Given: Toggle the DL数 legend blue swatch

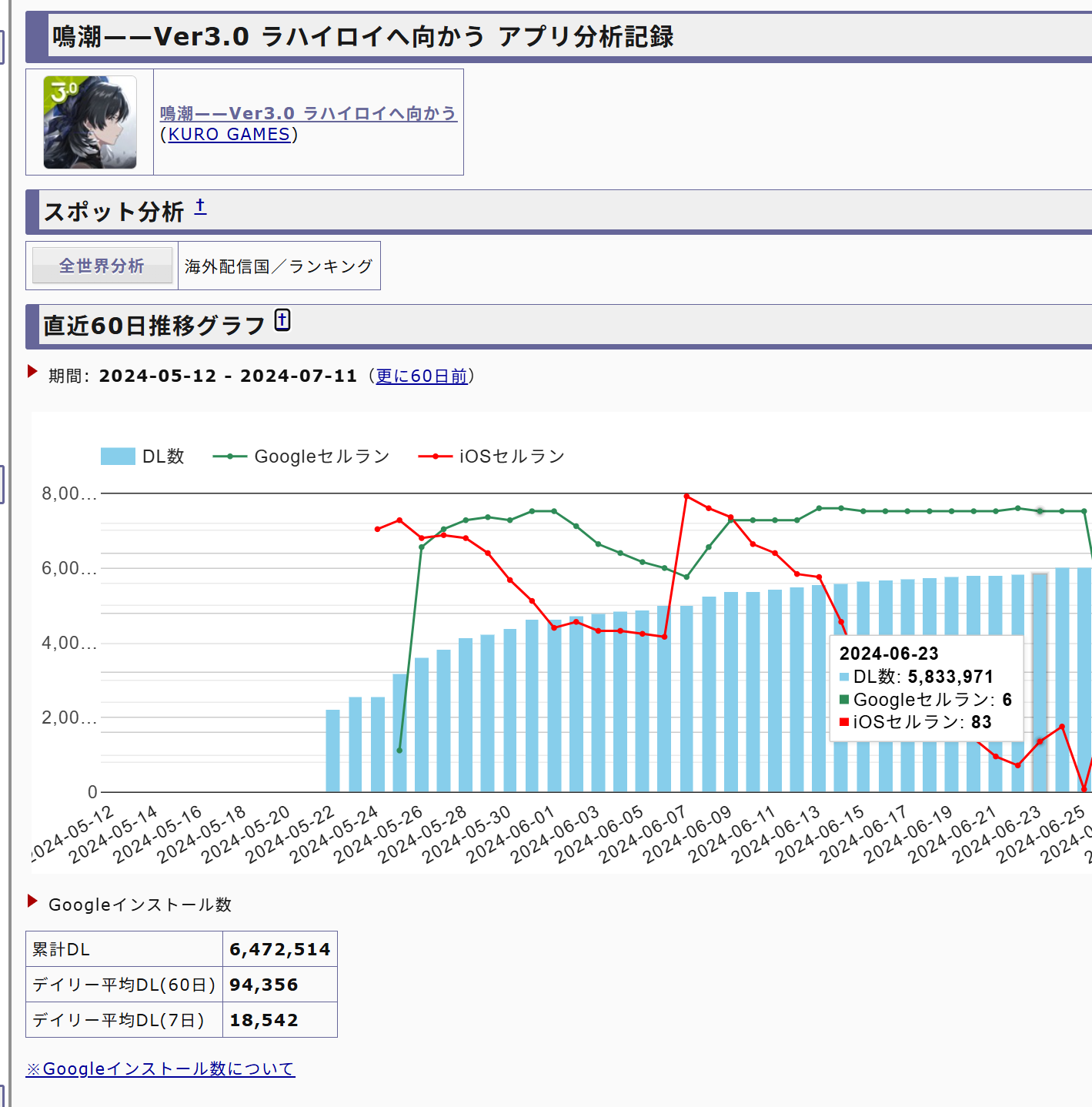Looking at the screenshot, I should (x=118, y=457).
